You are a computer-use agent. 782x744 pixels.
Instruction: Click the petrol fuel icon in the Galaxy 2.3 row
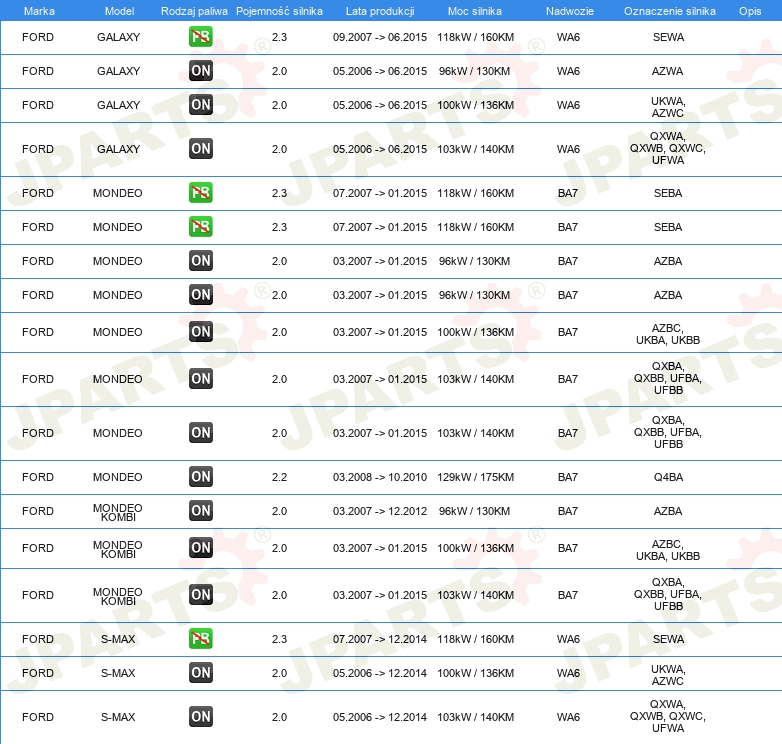click(200, 37)
